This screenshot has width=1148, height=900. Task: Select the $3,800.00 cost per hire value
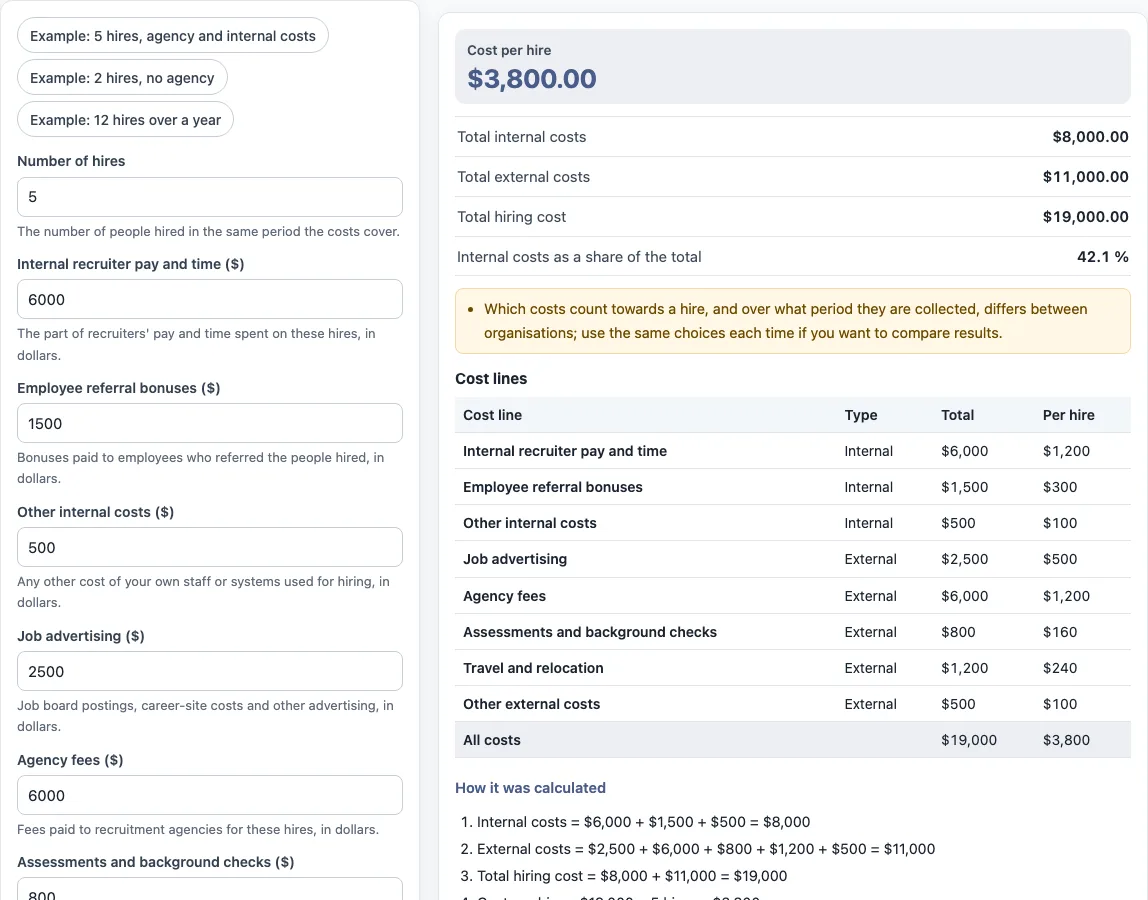(x=532, y=79)
